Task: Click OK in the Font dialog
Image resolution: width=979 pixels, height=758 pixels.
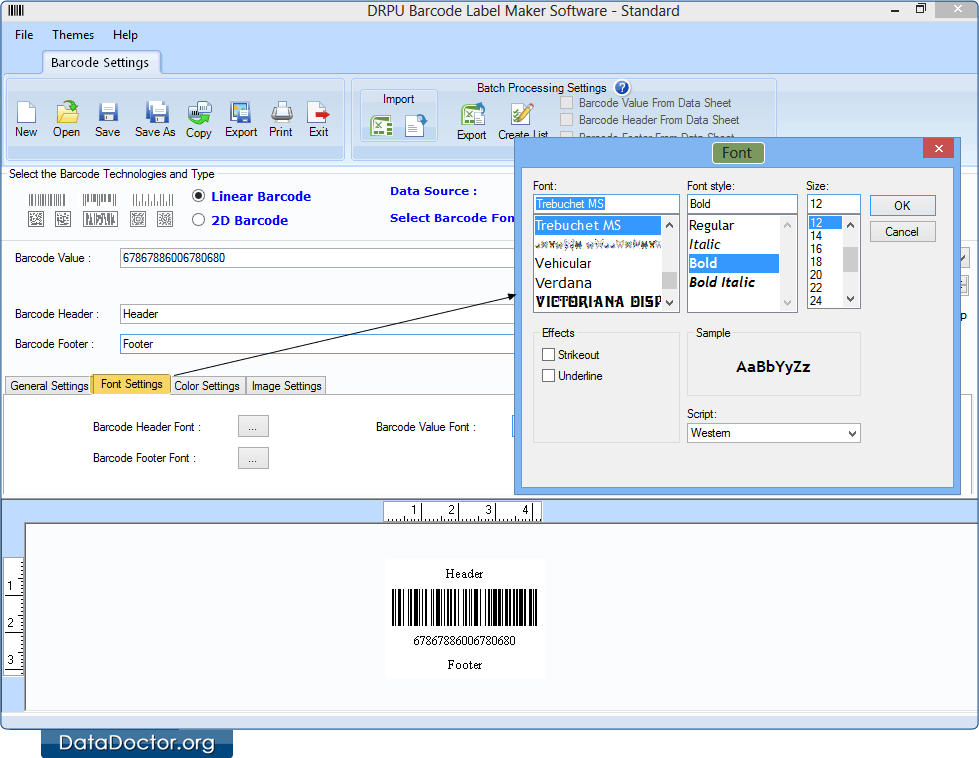Action: pyautogui.click(x=902, y=205)
